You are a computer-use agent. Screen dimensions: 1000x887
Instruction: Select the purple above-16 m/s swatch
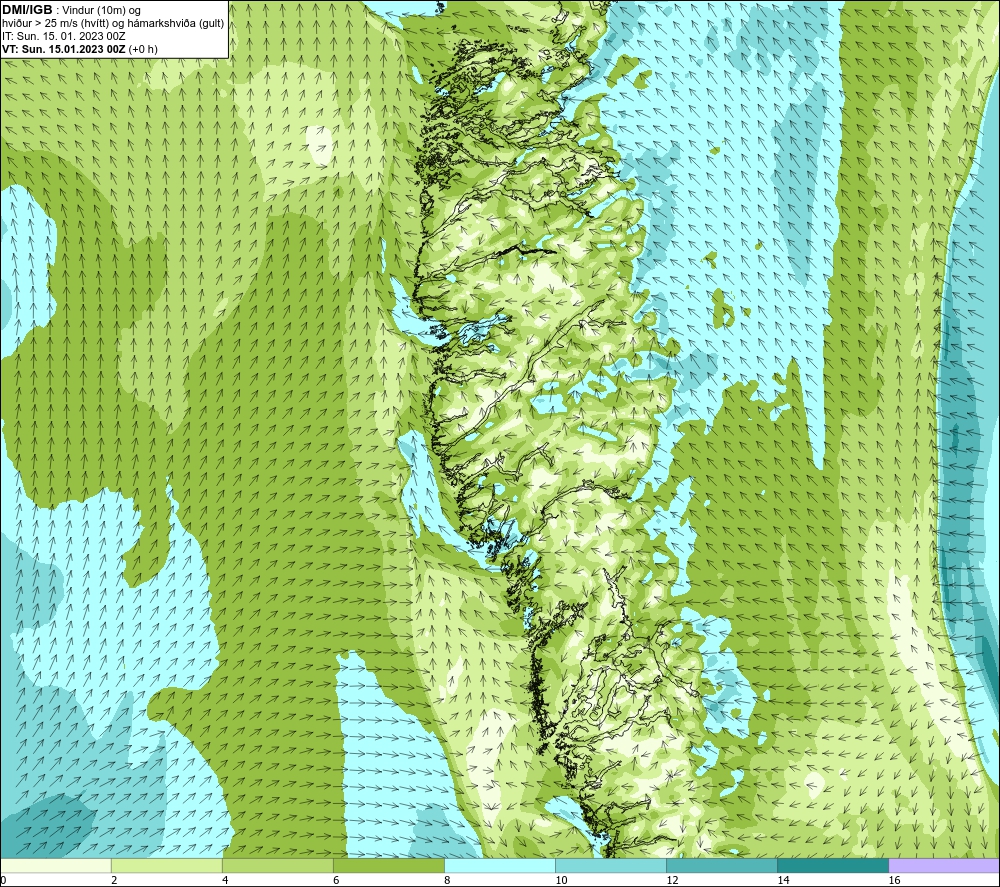(944, 865)
